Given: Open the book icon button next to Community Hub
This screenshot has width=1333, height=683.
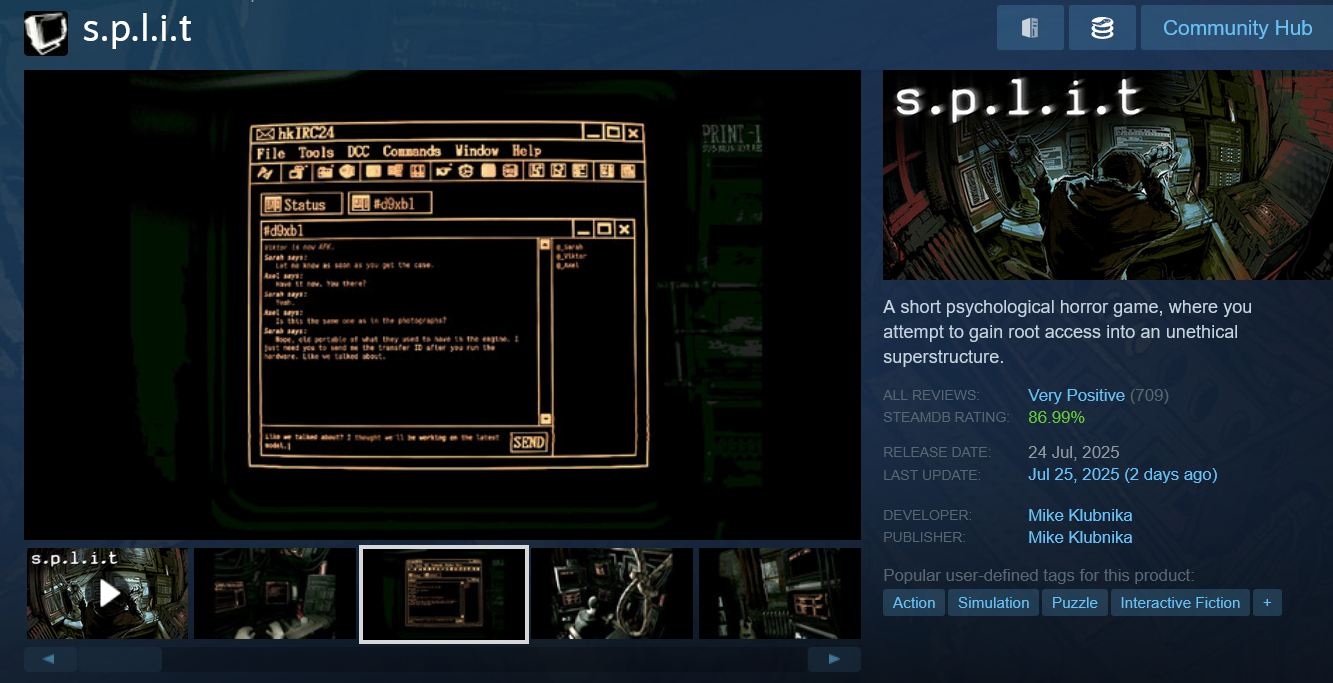Looking at the screenshot, I should (x=1030, y=28).
